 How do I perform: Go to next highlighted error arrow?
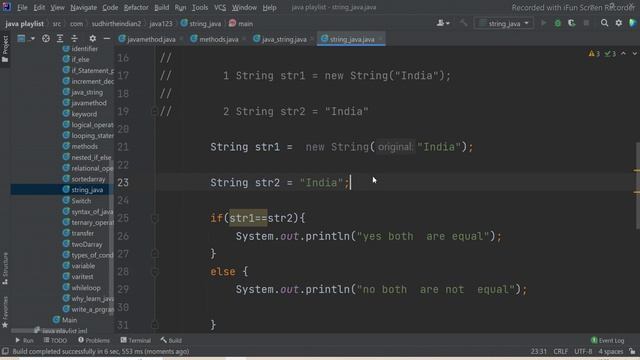pyautogui.click(x=634, y=53)
